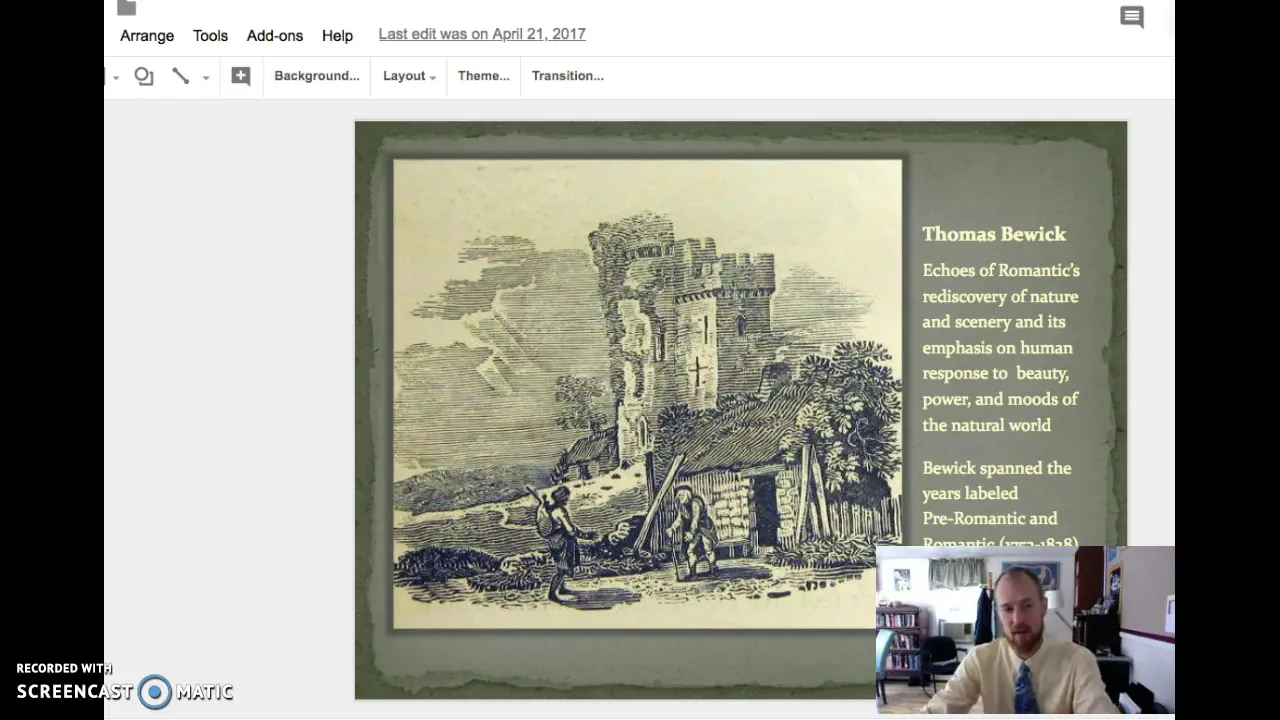Viewport: 1280px width, 720px height.
Task: Select the castle engraving image on the slide
Action: (x=647, y=394)
